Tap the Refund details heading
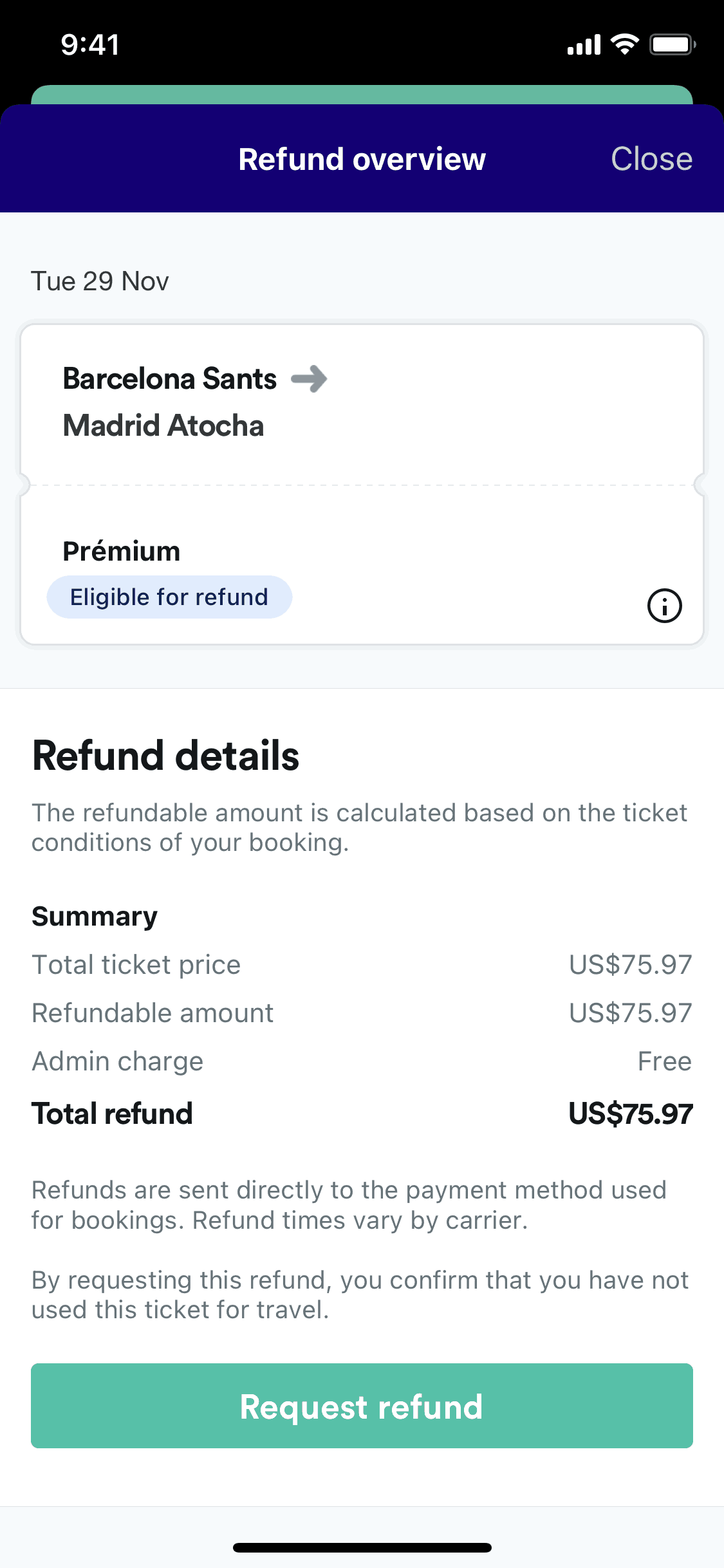Image resolution: width=724 pixels, height=1568 pixels. coord(166,756)
